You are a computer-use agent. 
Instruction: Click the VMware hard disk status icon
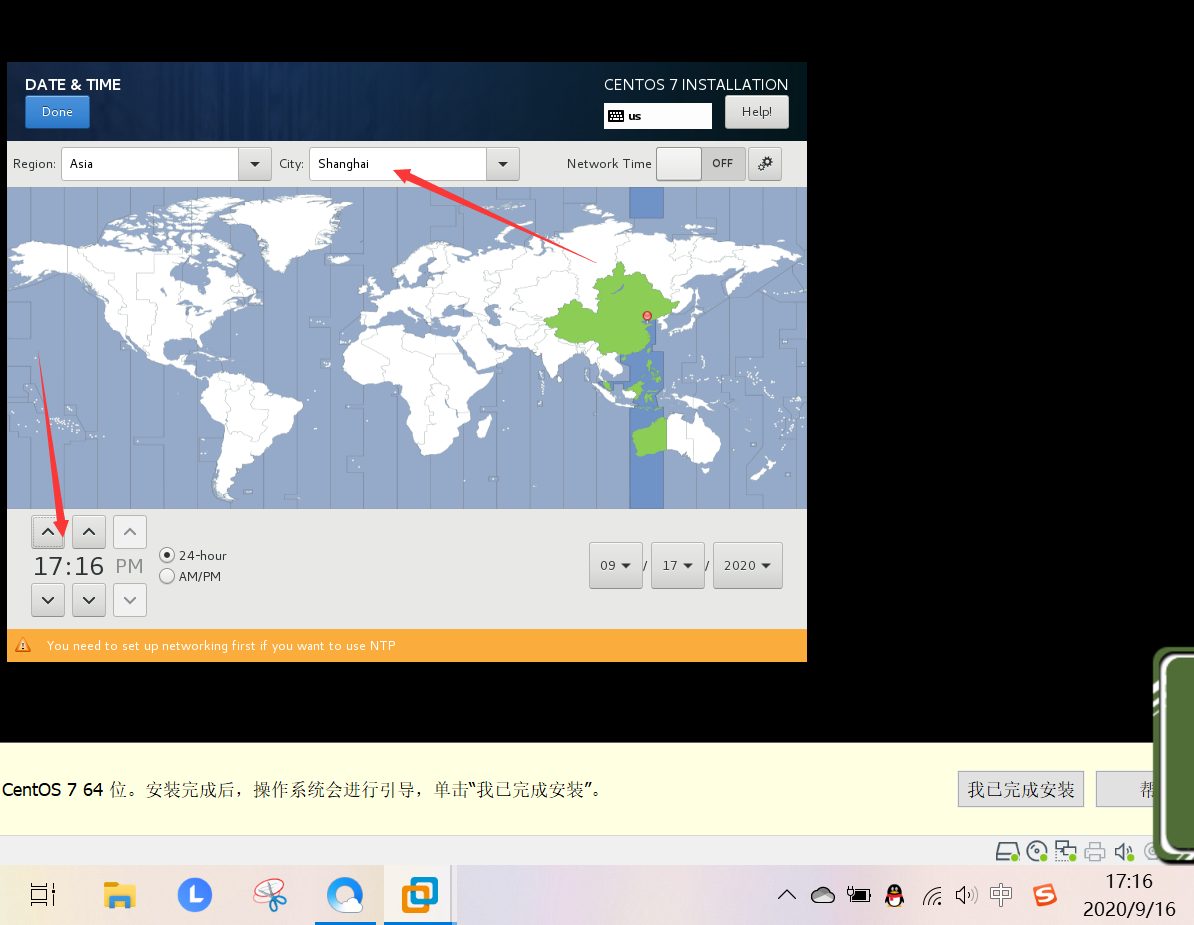[1008, 851]
